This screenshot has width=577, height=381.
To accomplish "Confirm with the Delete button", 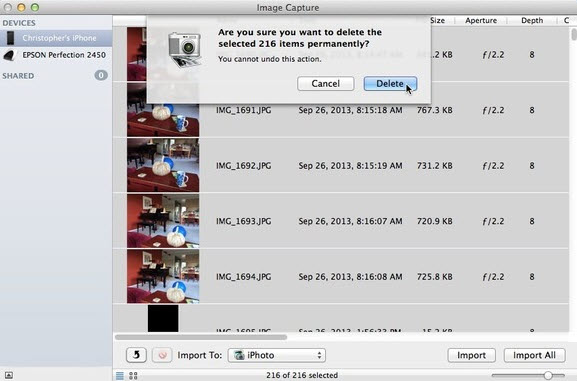I will pos(390,84).
